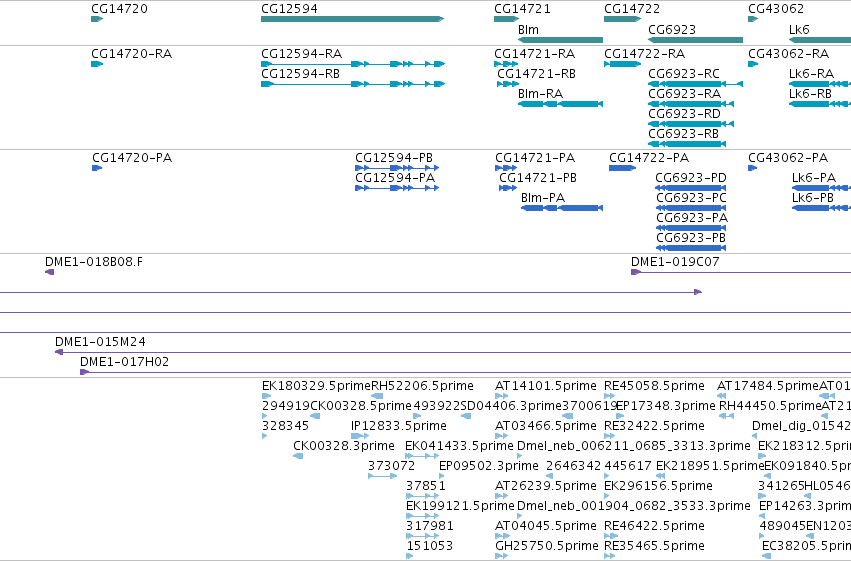The image size is (851, 561).
Task: Click the Lk6-RA transcript
Action: pyautogui.click(x=820, y=84)
